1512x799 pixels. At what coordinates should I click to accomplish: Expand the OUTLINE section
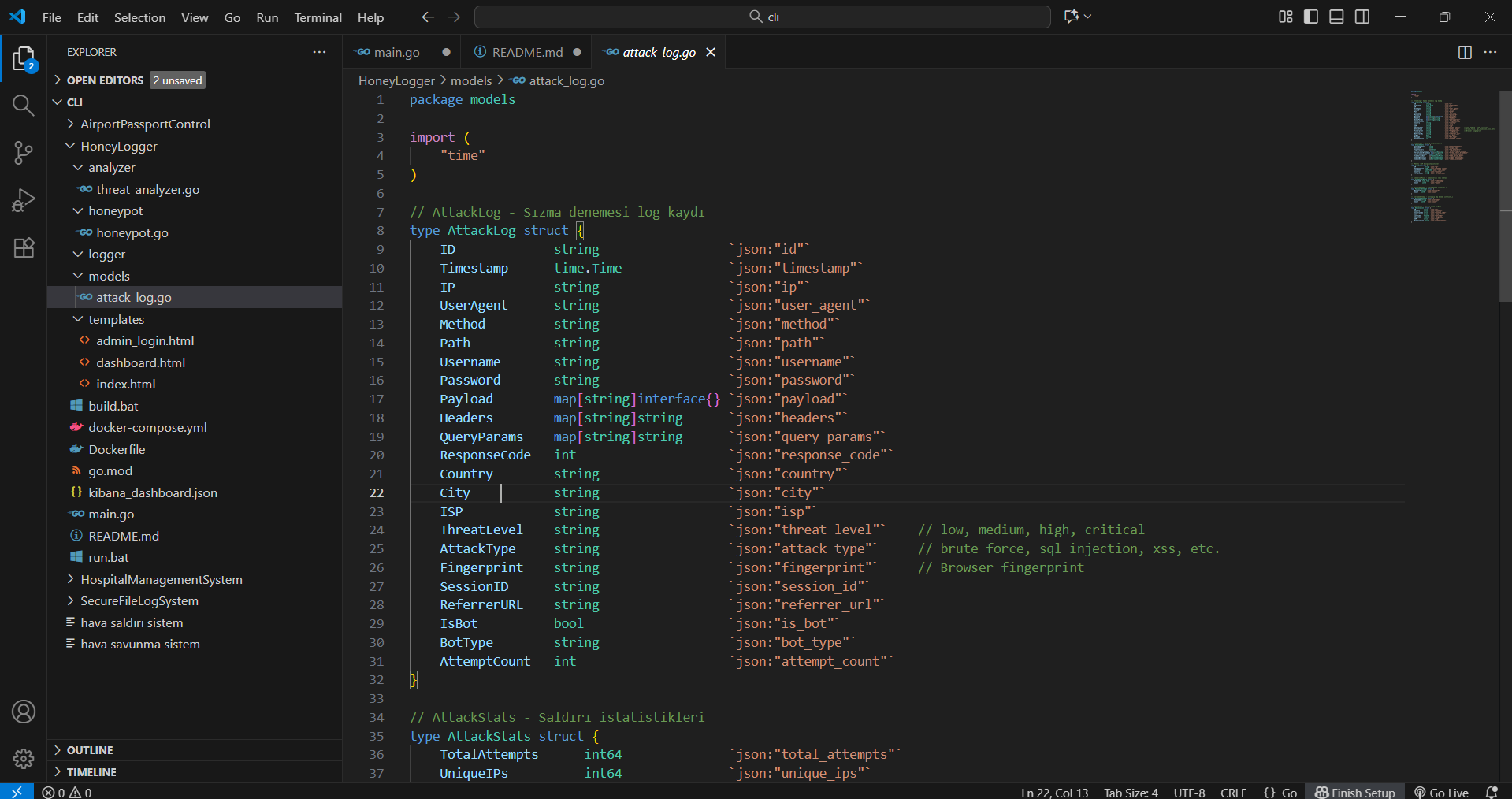pyautogui.click(x=90, y=750)
